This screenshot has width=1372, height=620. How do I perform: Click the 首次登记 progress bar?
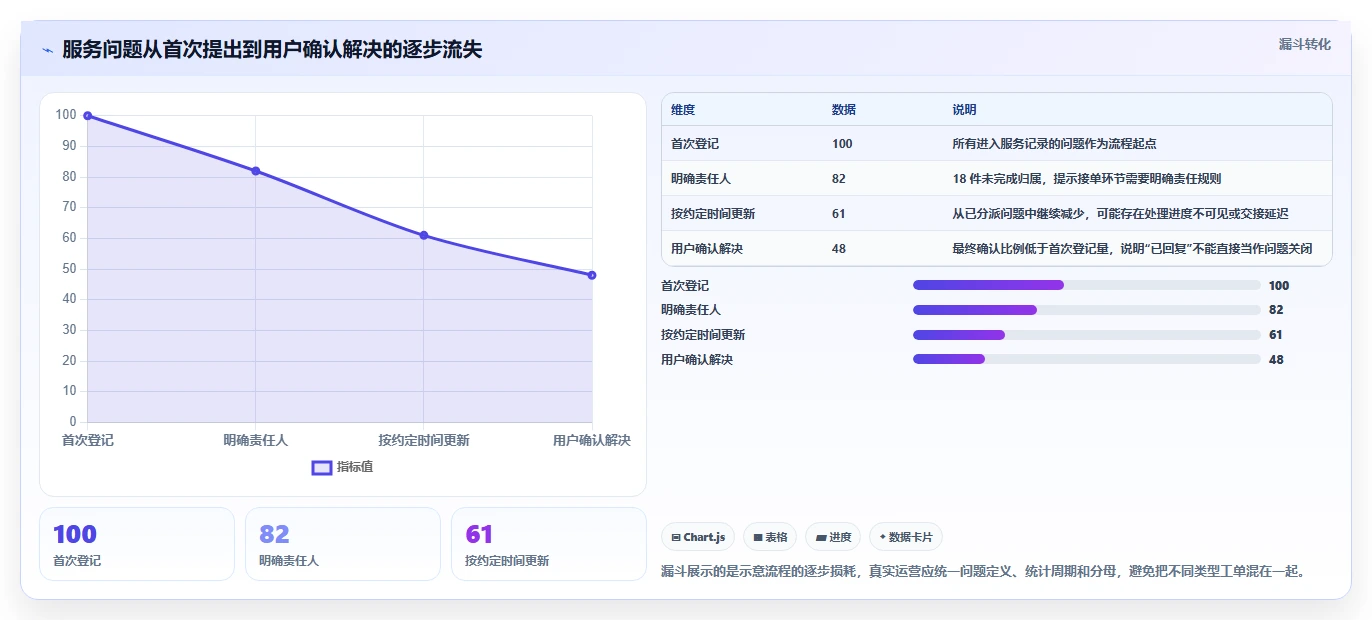[1087, 285]
